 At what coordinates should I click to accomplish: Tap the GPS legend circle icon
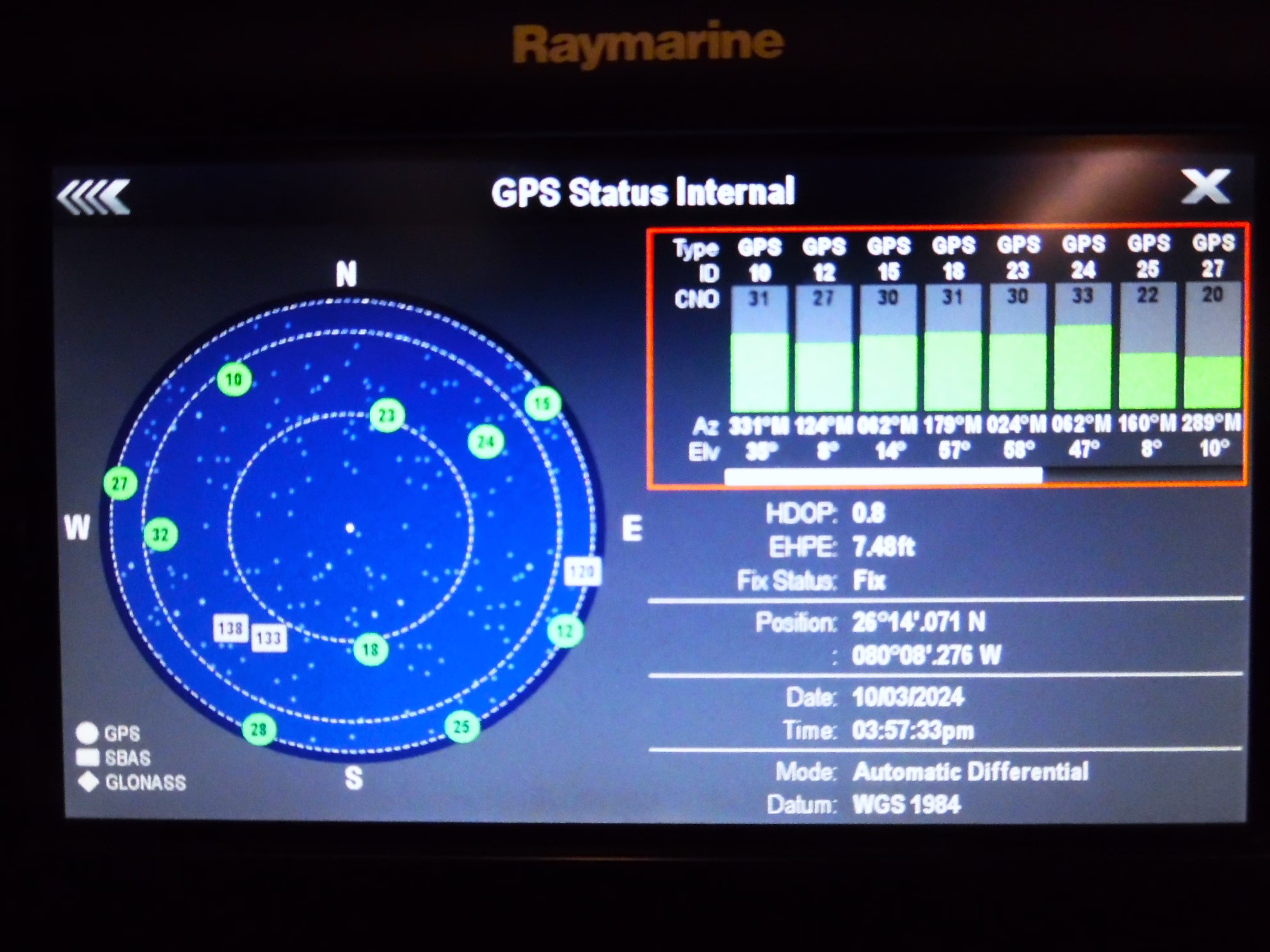point(87,733)
